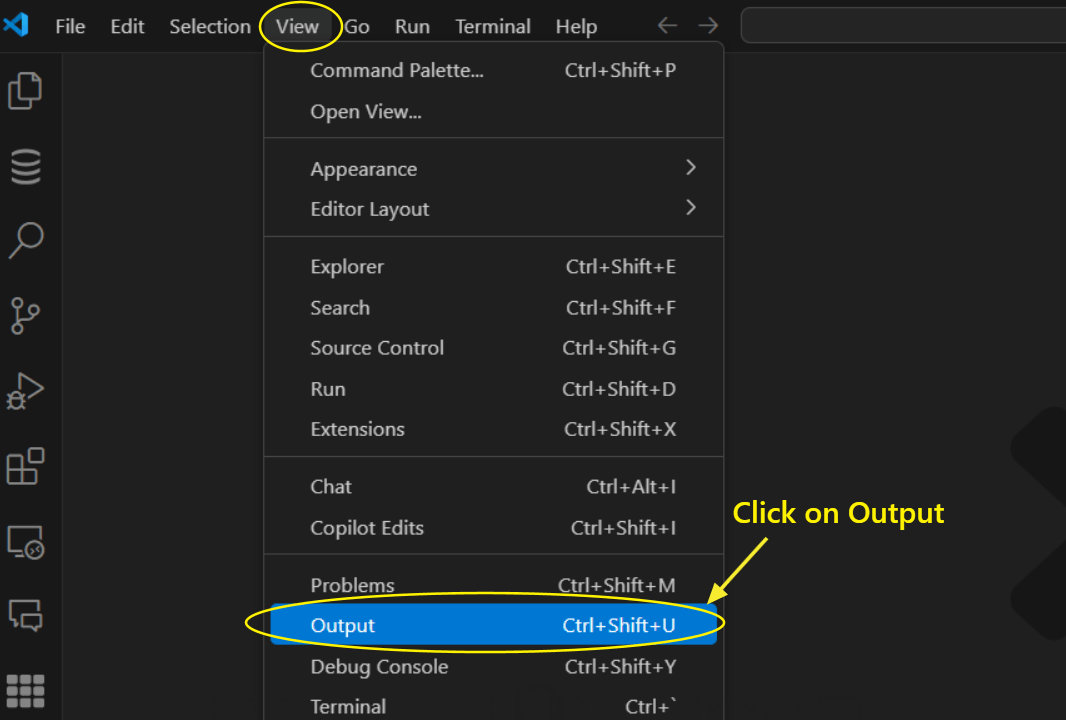Choose Open View... entry
1066x720 pixels.
tap(494, 112)
